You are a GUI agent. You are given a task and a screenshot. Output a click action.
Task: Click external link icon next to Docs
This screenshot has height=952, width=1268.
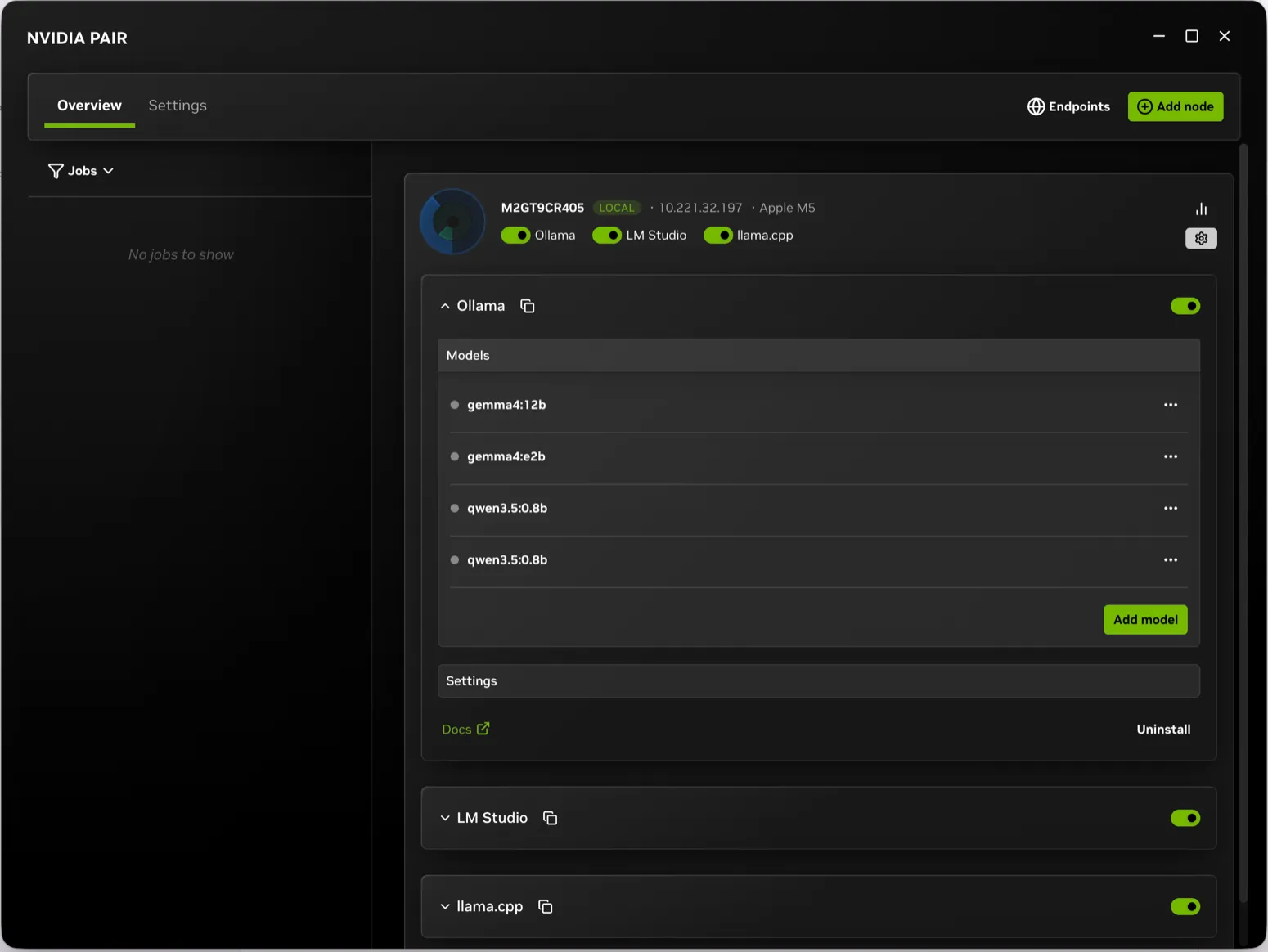(x=483, y=728)
